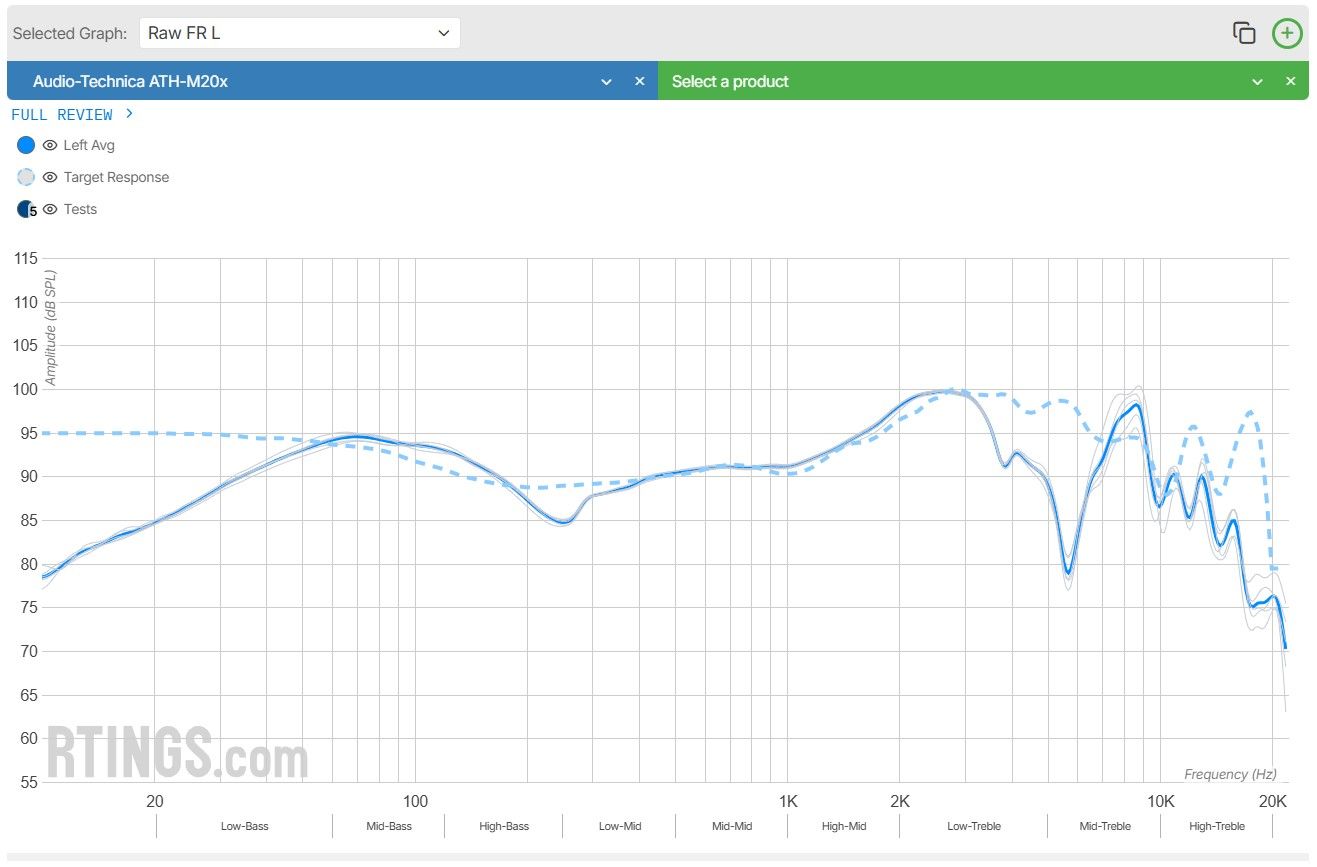Screen dimensions: 1317x867
Task: Click the Amplitude (dB SPL) axis title
Action: (51, 327)
